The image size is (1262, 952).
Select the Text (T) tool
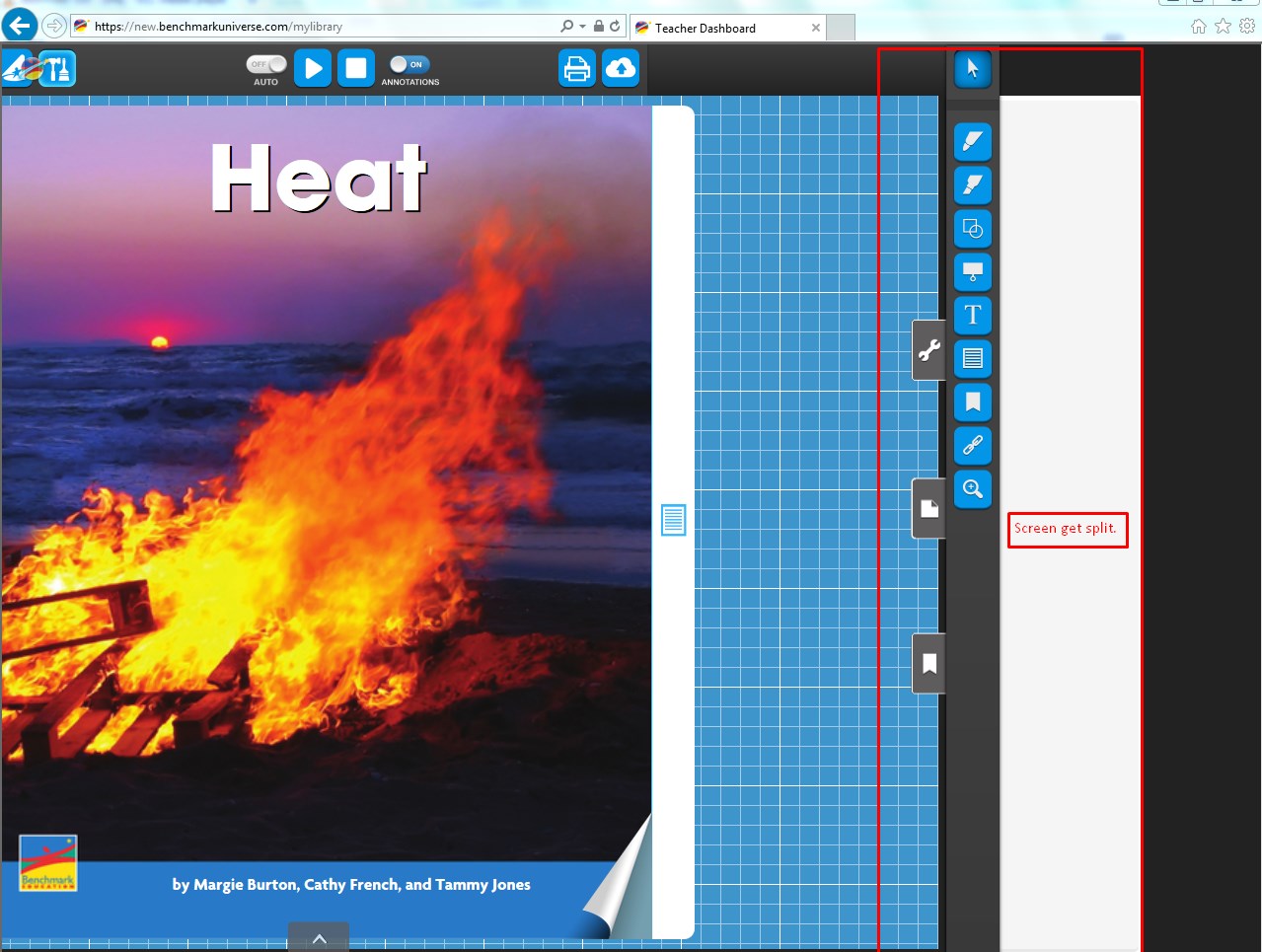(x=973, y=316)
